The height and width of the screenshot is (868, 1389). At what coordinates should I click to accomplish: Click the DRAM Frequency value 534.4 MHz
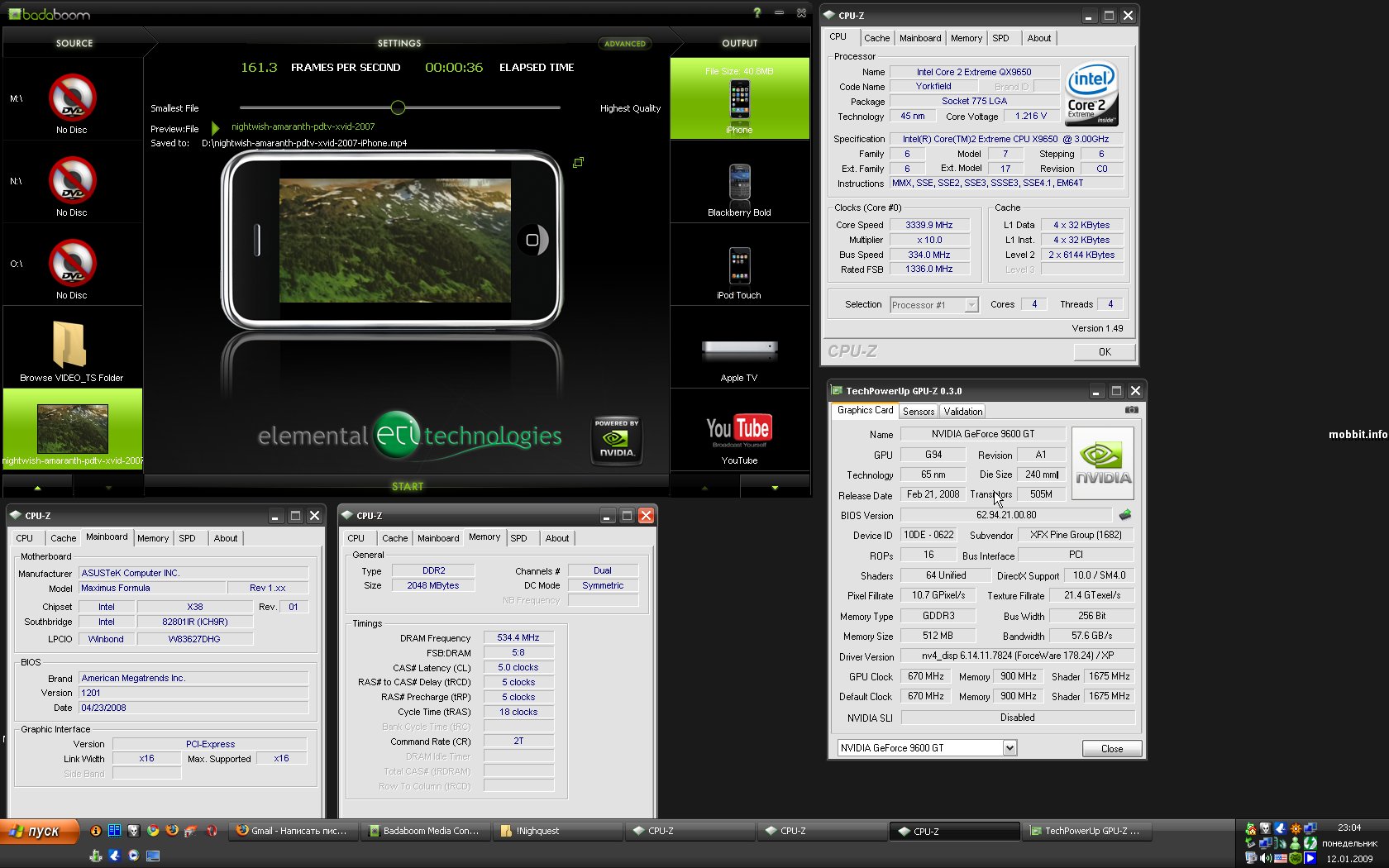click(x=518, y=638)
